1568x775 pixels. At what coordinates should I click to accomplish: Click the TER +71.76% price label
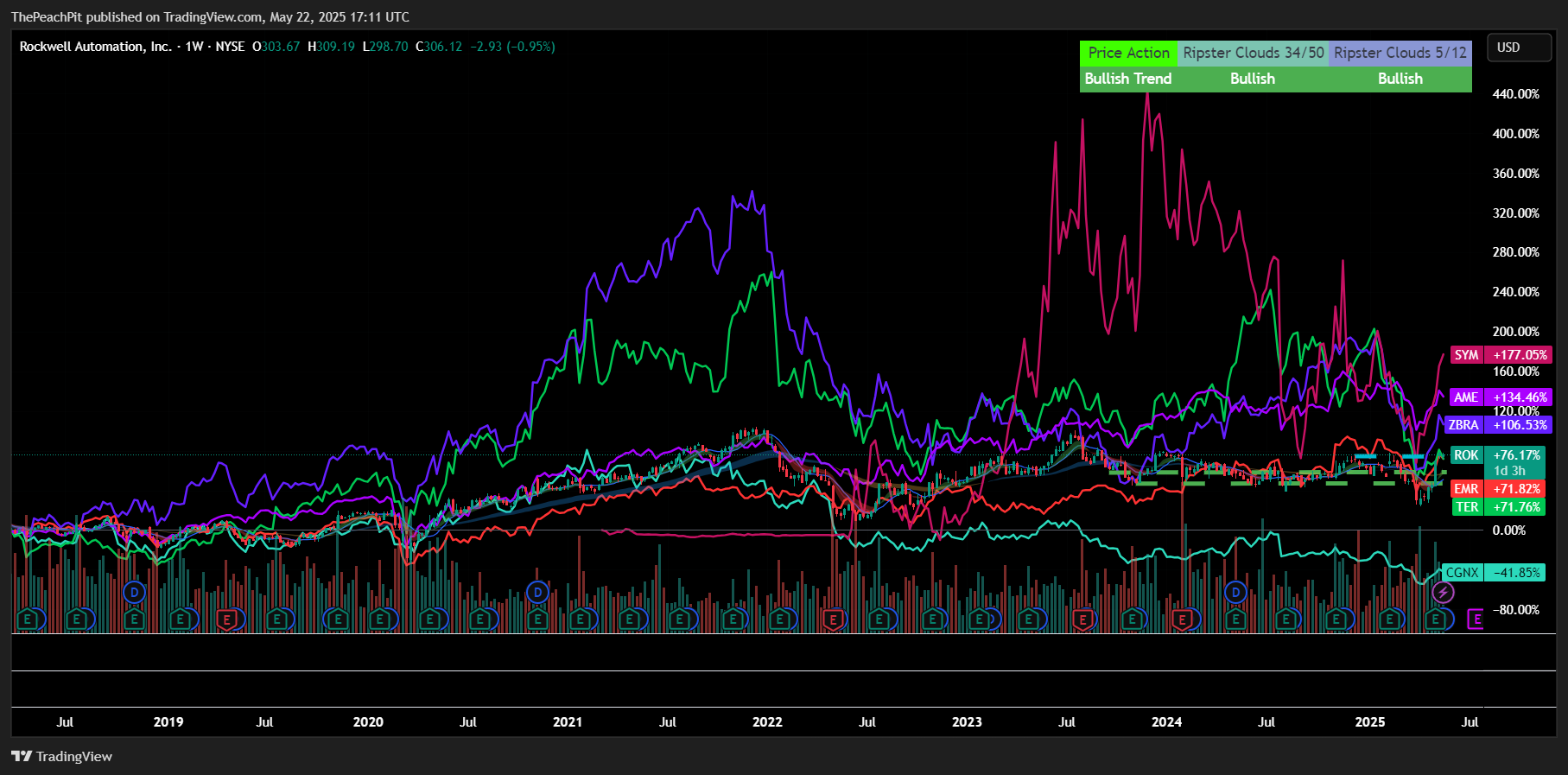click(1497, 507)
